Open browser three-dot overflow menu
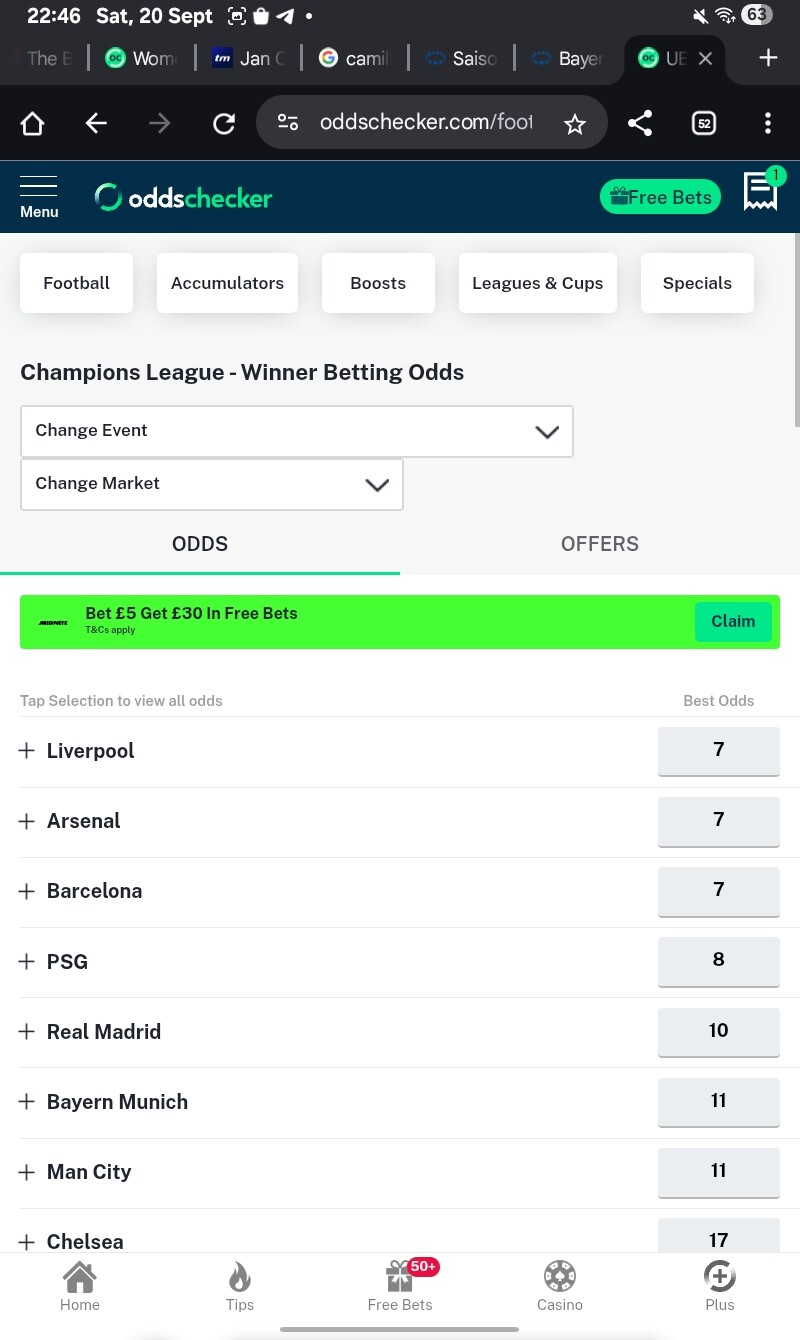 (768, 123)
